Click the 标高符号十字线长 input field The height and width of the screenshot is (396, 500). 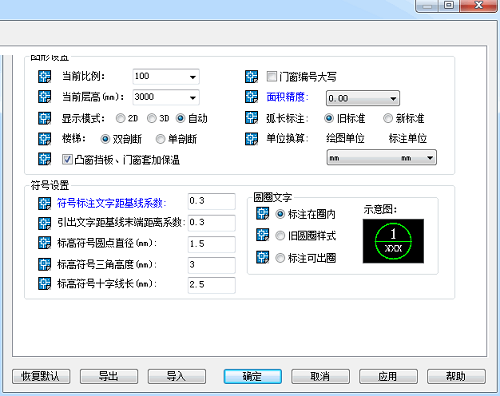coord(212,285)
